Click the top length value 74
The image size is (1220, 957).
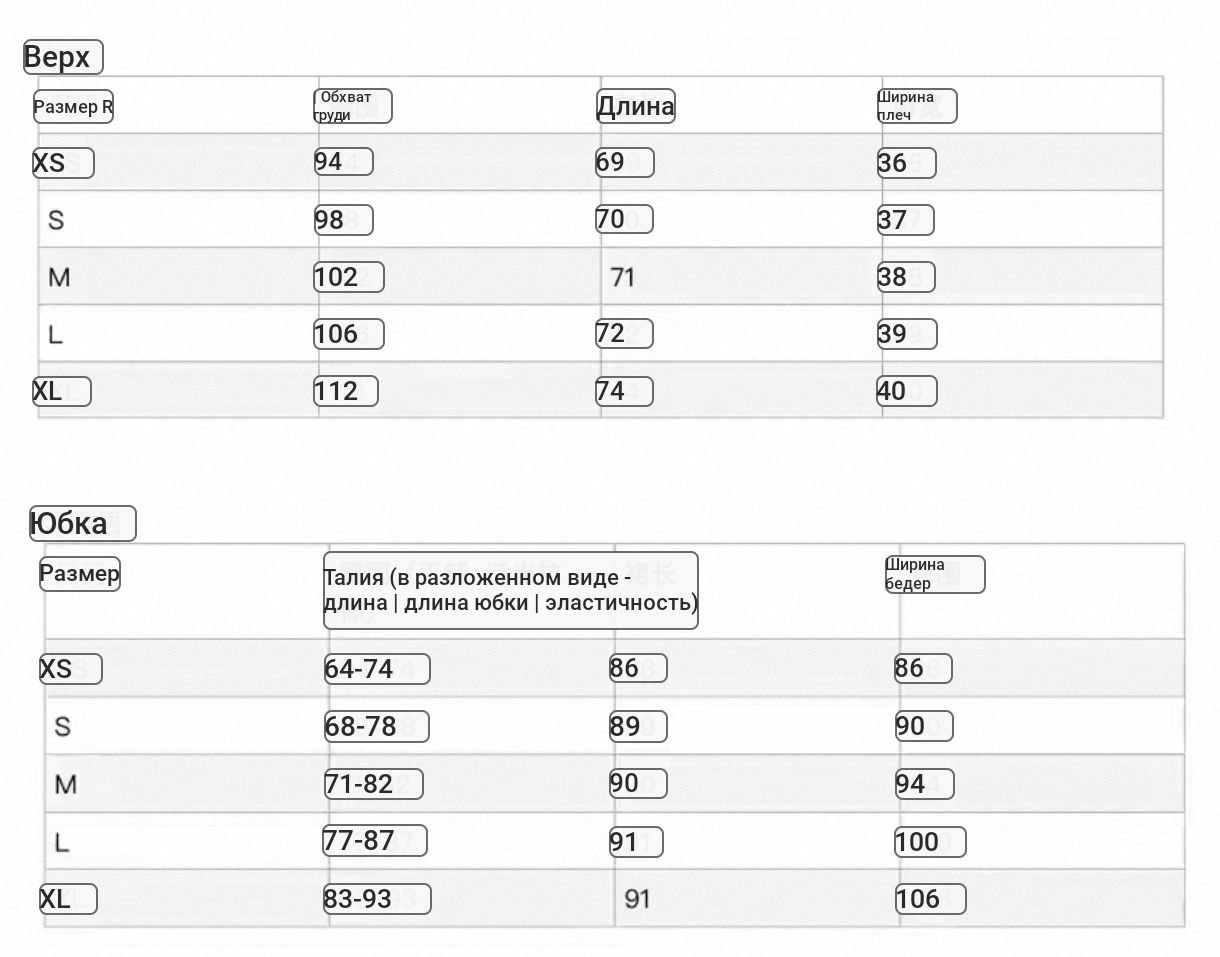point(624,391)
